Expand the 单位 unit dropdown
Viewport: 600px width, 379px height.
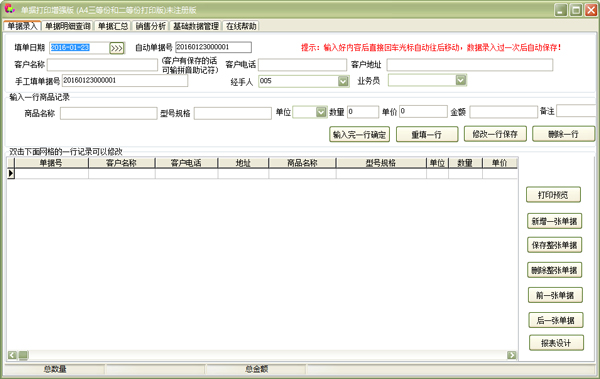321,112
